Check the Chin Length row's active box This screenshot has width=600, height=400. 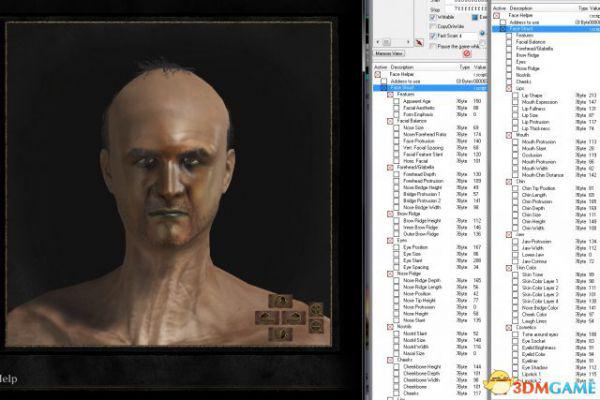pyautogui.click(x=515, y=195)
